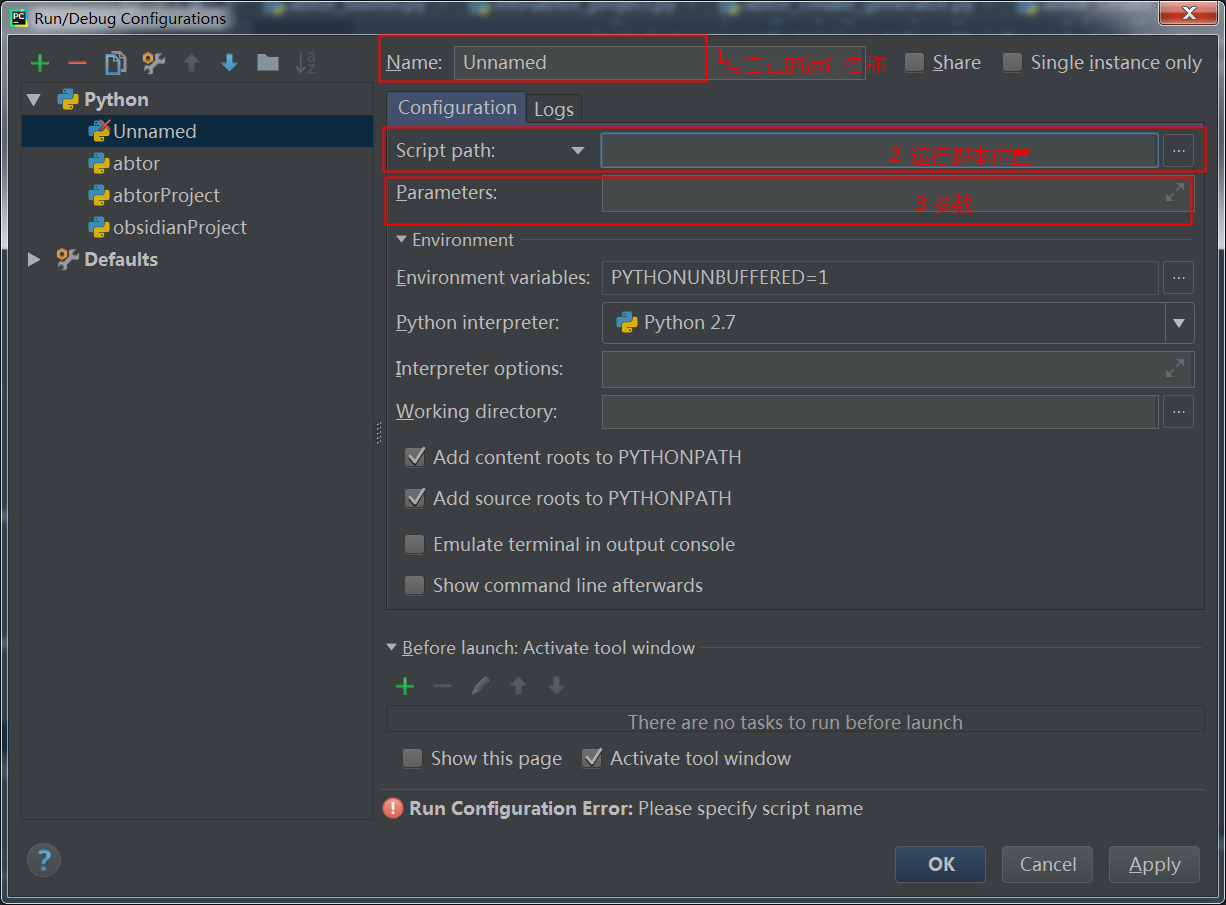This screenshot has height=905, width=1226.
Task: Open Script path type dropdown arrow
Action: coord(578,151)
